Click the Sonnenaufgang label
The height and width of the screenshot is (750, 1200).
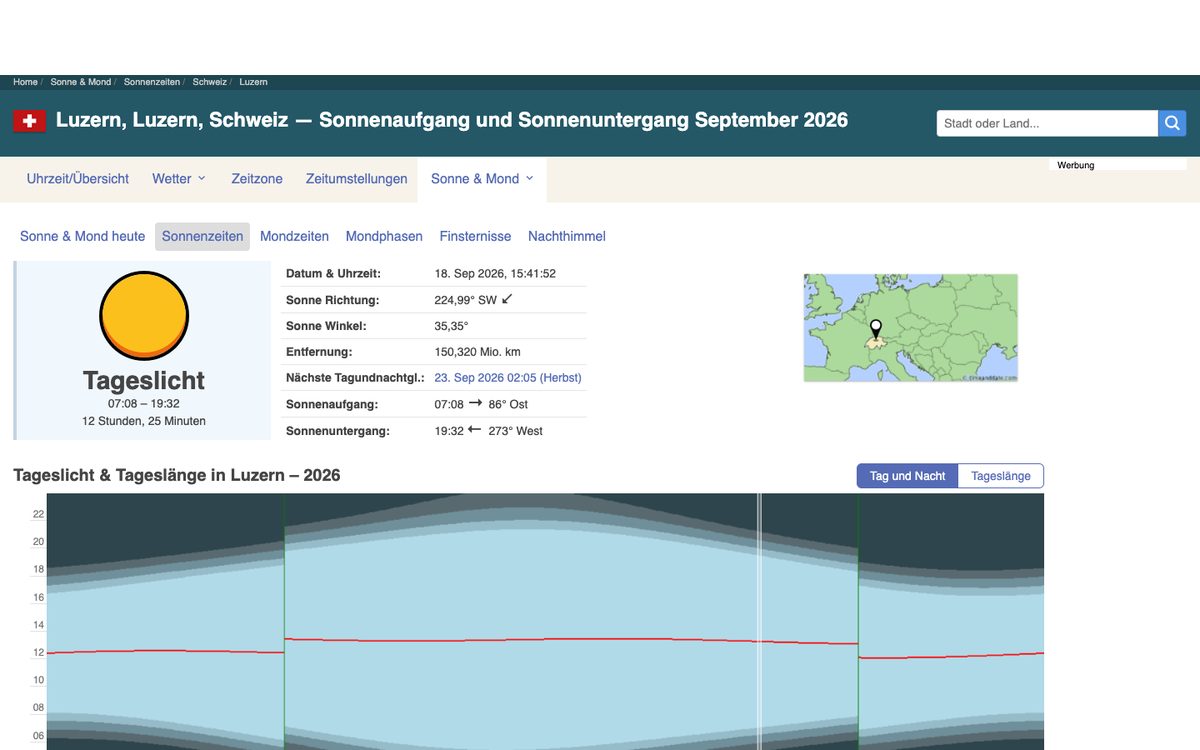pos(332,404)
